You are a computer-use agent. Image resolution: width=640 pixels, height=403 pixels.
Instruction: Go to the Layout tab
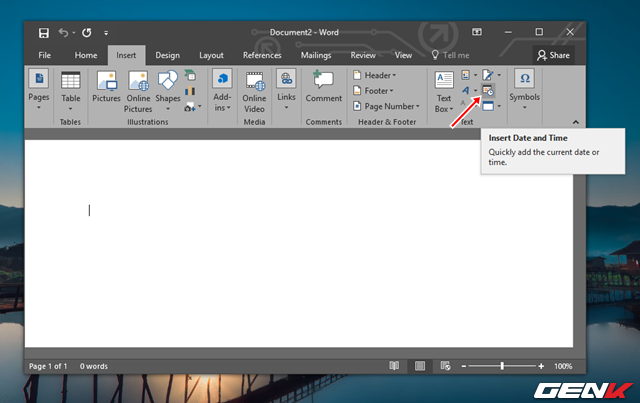coord(211,55)
